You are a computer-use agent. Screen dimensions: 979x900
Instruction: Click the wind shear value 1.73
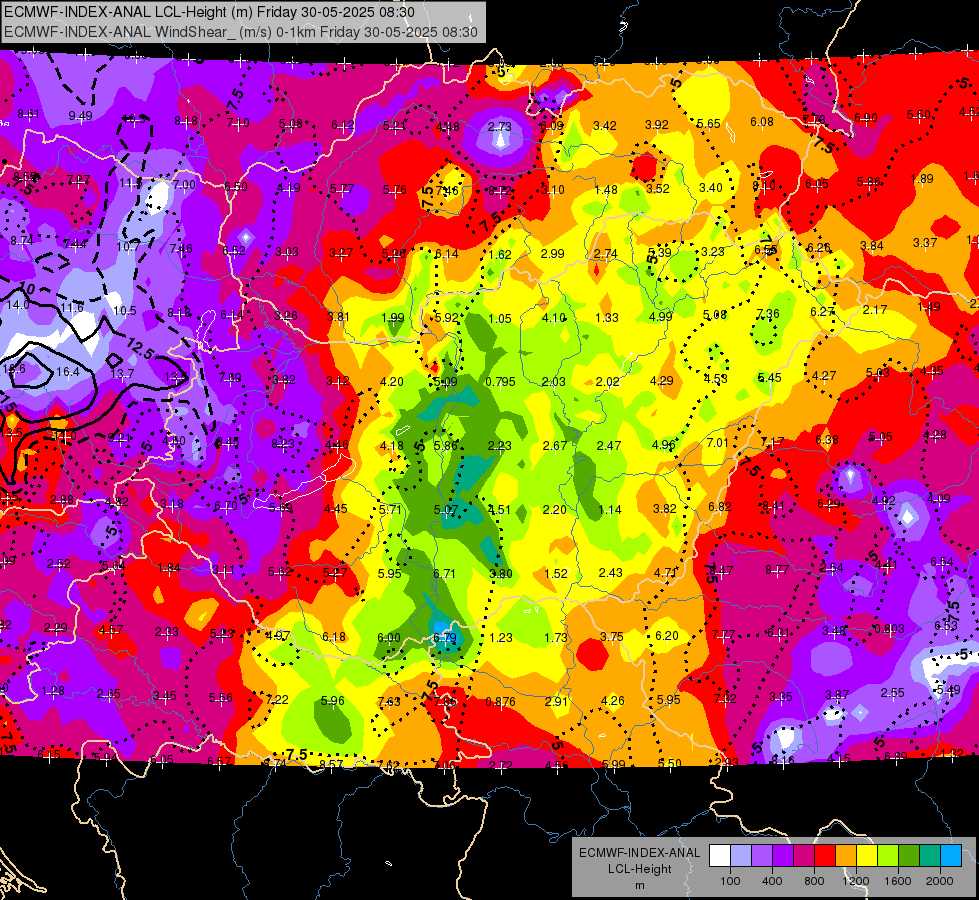(556, 638)
